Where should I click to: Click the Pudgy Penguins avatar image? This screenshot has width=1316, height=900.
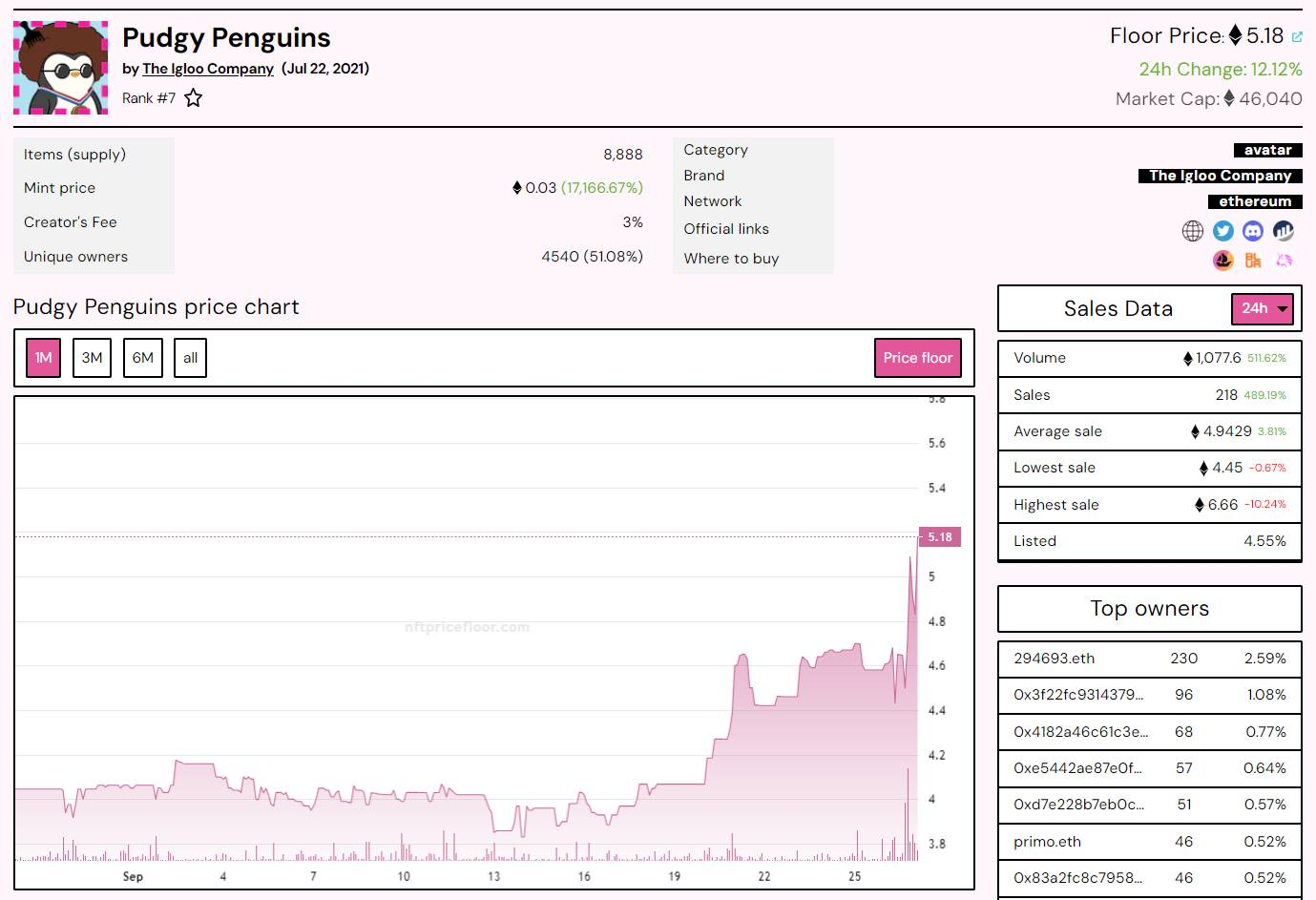coord(60,68)
